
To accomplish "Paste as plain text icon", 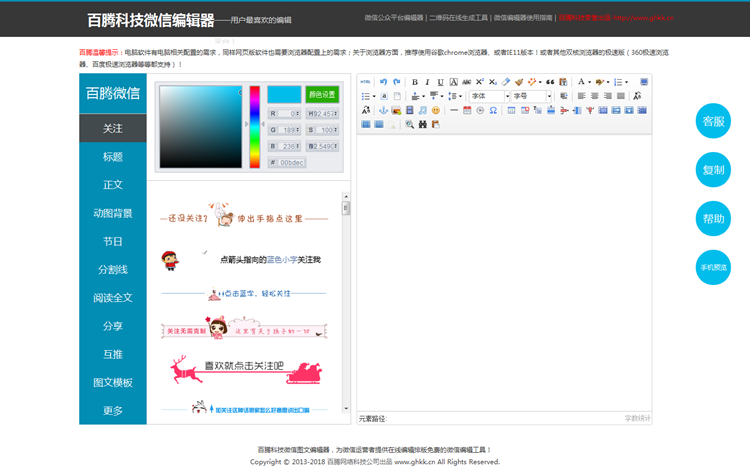I will pos(563,82).
